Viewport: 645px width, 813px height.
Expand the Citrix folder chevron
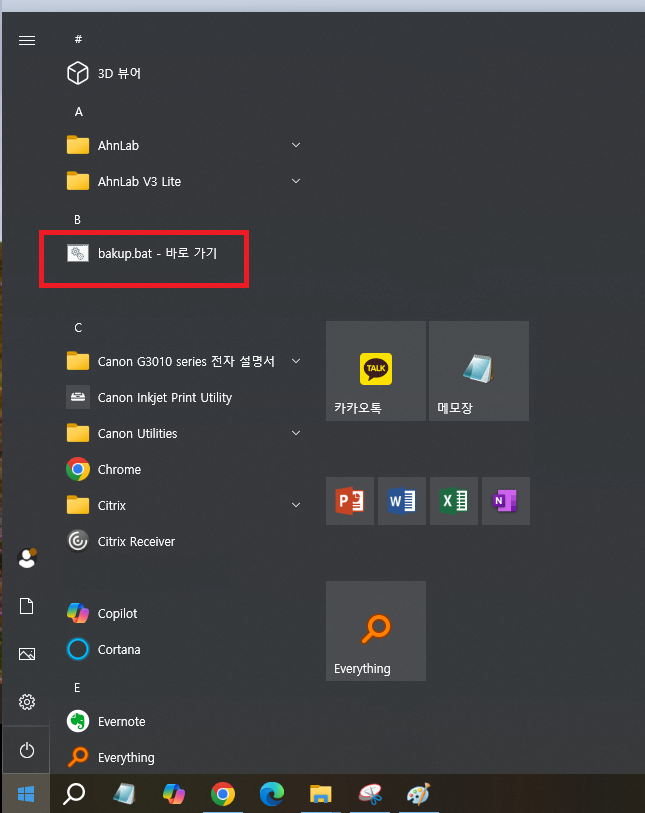pyautogui.click(x=296, y=505)
